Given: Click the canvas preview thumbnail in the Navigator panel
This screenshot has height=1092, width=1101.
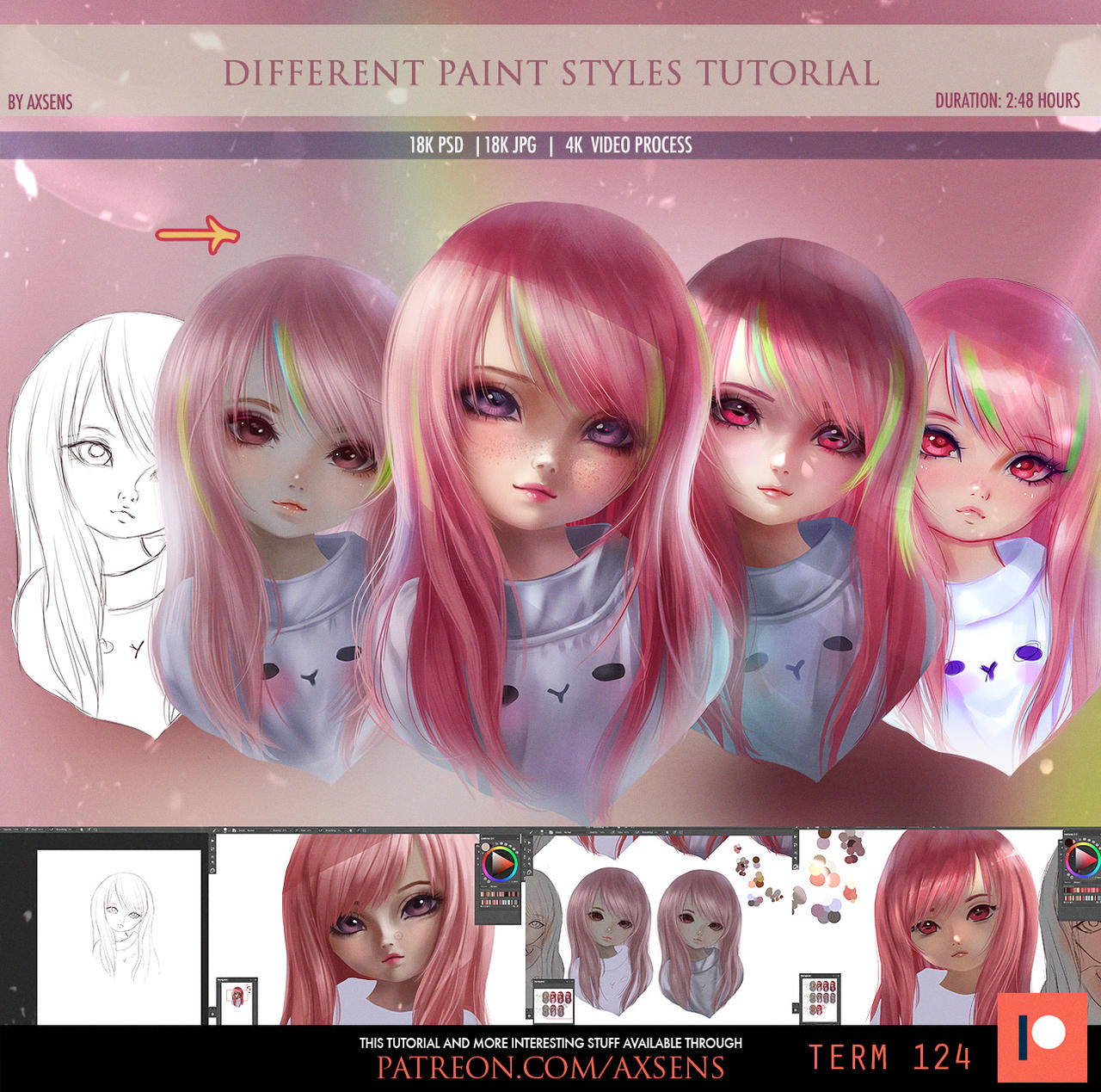Looking at the screenshot, I should tap(237, 998).
